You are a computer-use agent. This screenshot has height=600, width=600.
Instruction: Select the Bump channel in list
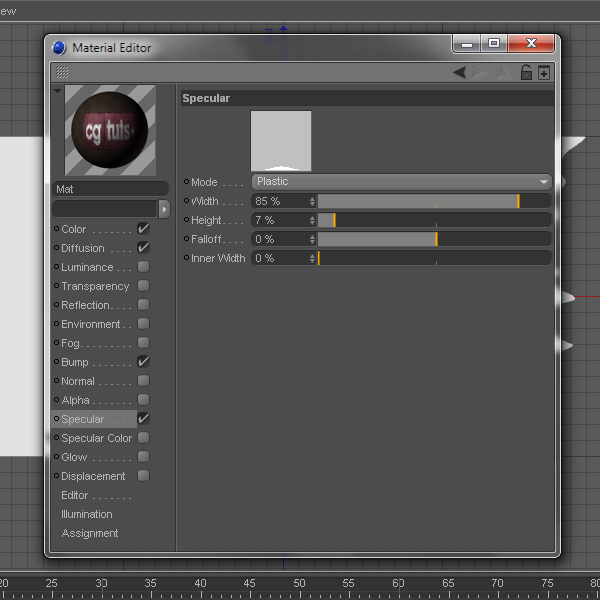point(75,362)
